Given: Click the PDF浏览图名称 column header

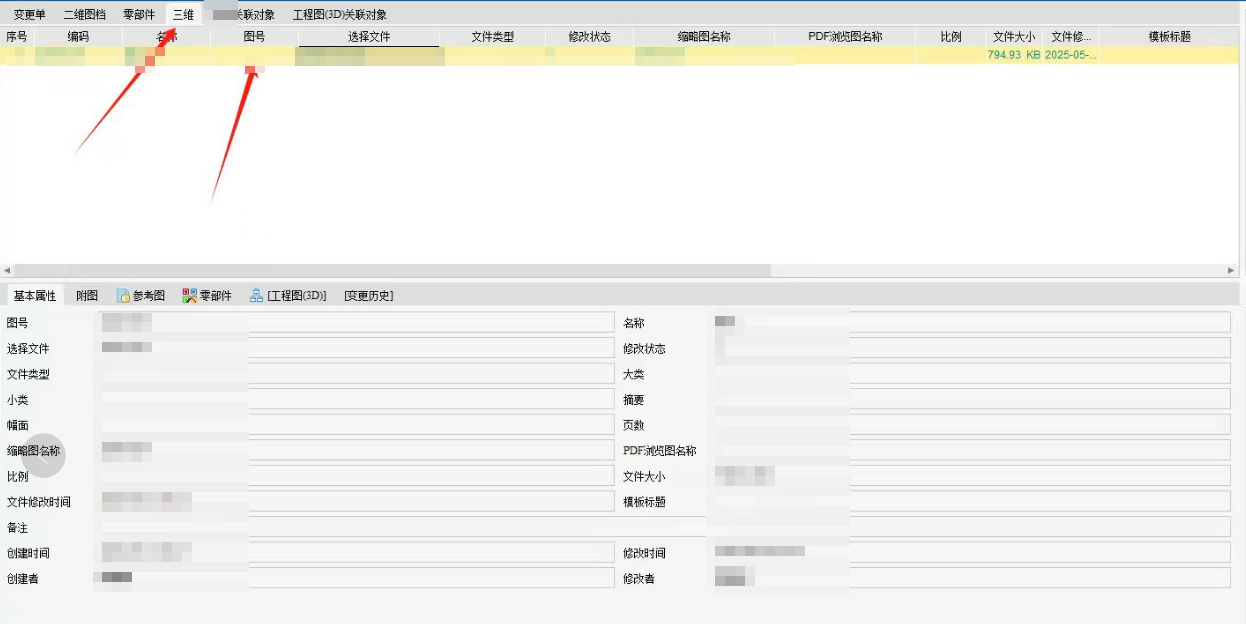Looking at the screenshot, I should tap(845, 37).
